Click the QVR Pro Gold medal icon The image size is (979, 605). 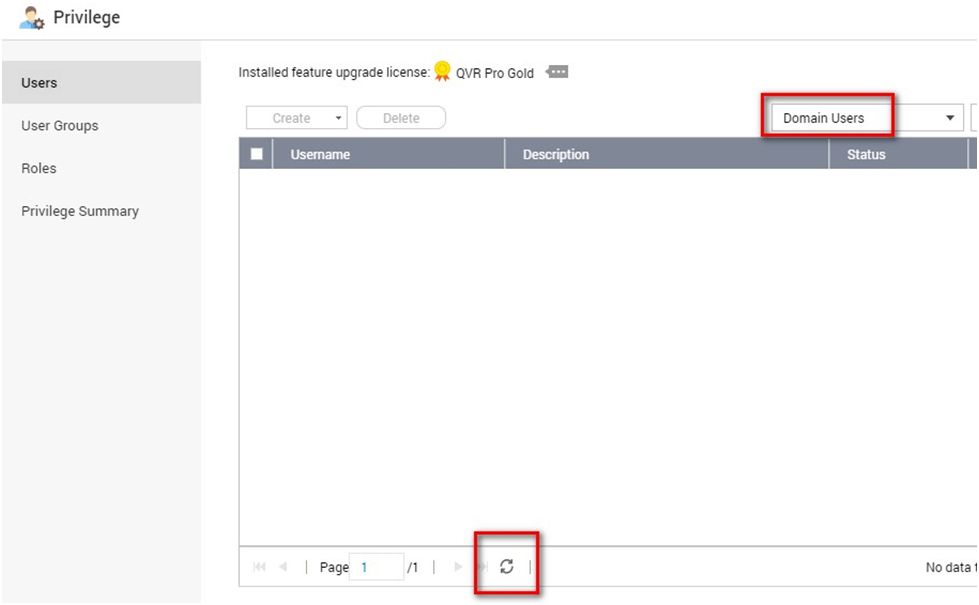point(442,71)
